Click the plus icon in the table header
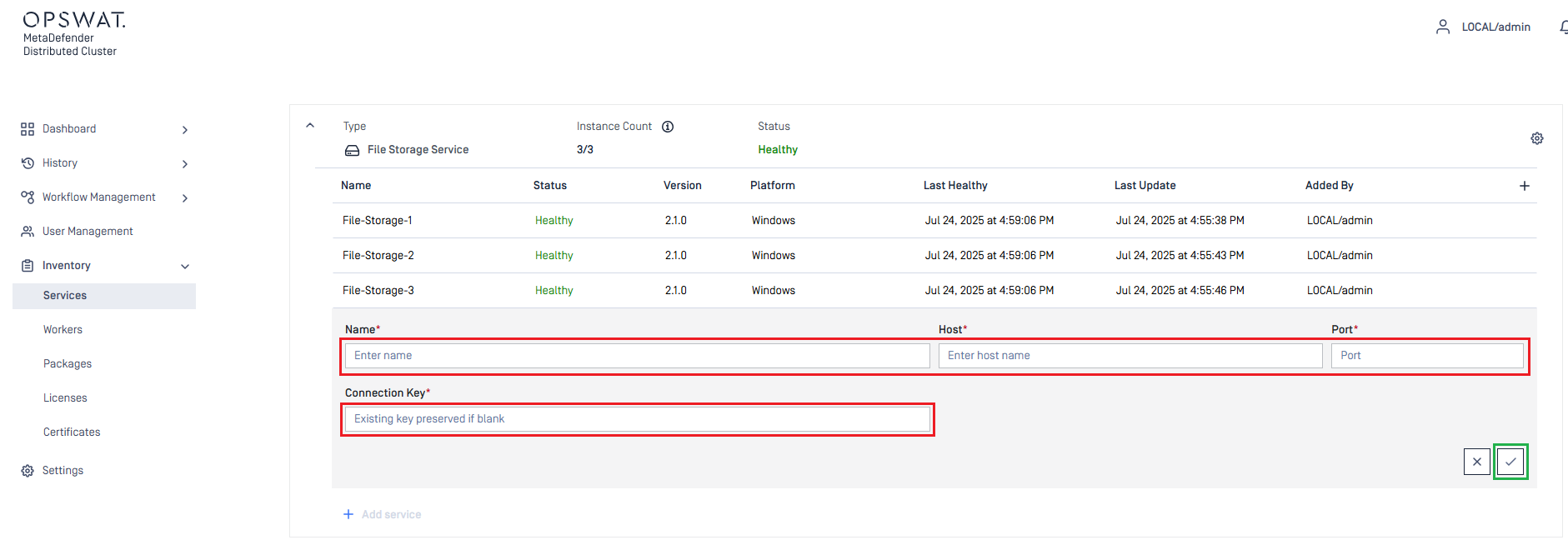The image size is (1568, 540). tap(1524, 186)
